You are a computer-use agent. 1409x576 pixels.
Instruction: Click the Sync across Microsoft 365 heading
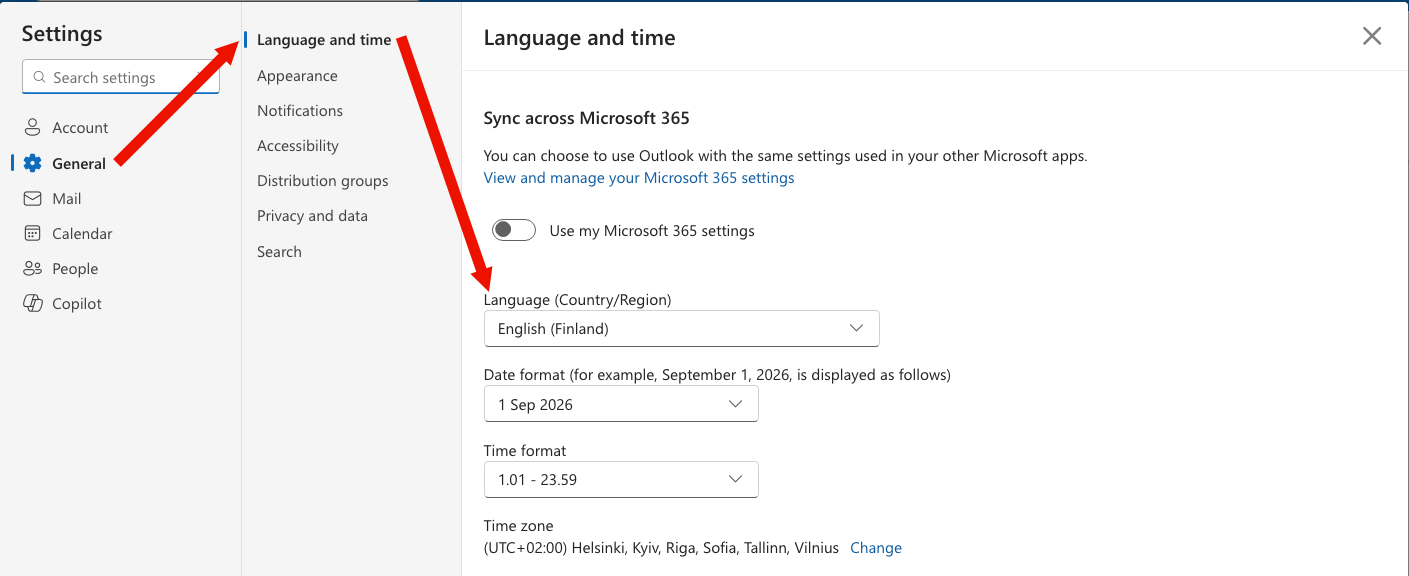tap(587, 118)
